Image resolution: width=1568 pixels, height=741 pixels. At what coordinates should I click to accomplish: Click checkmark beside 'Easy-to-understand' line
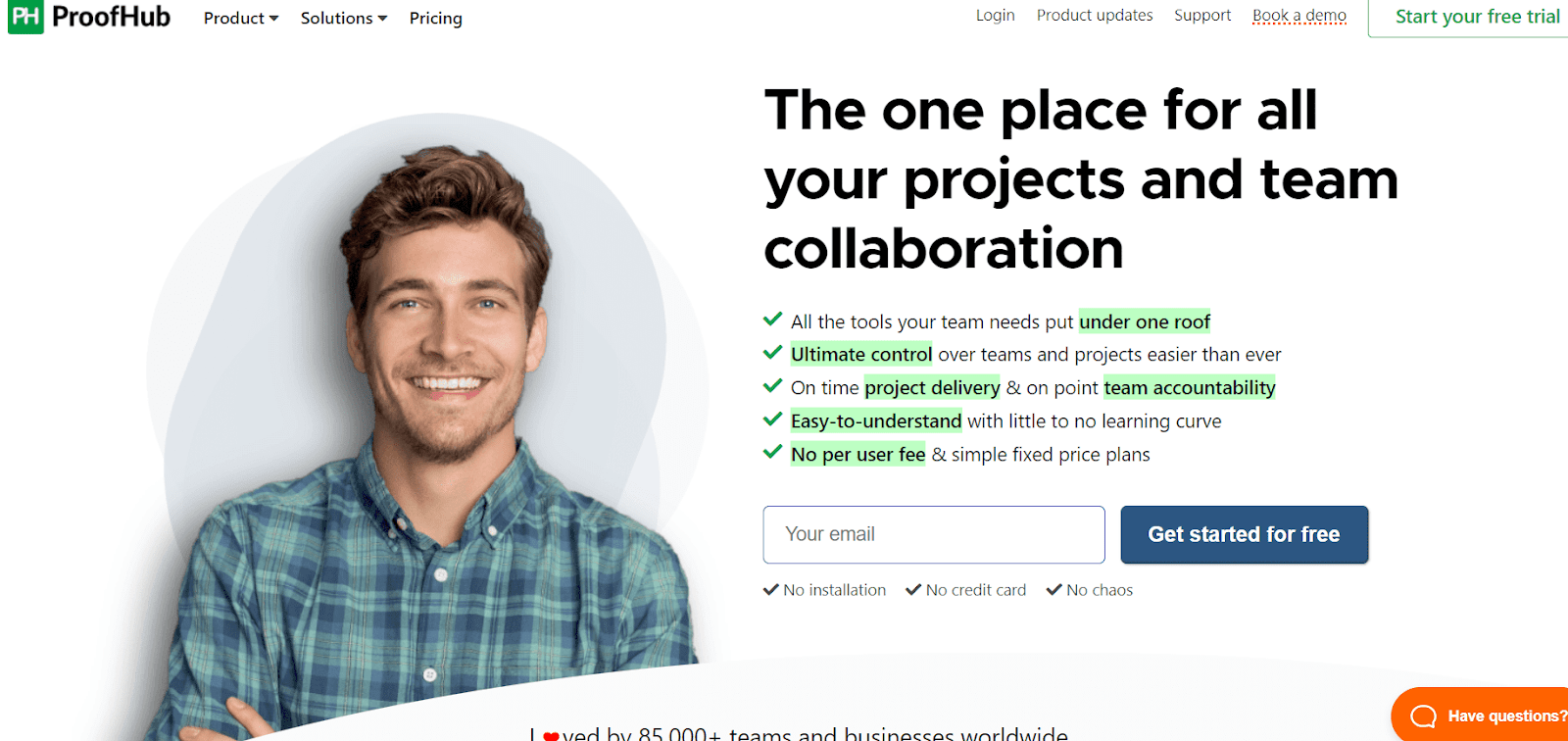coord(772,420)
